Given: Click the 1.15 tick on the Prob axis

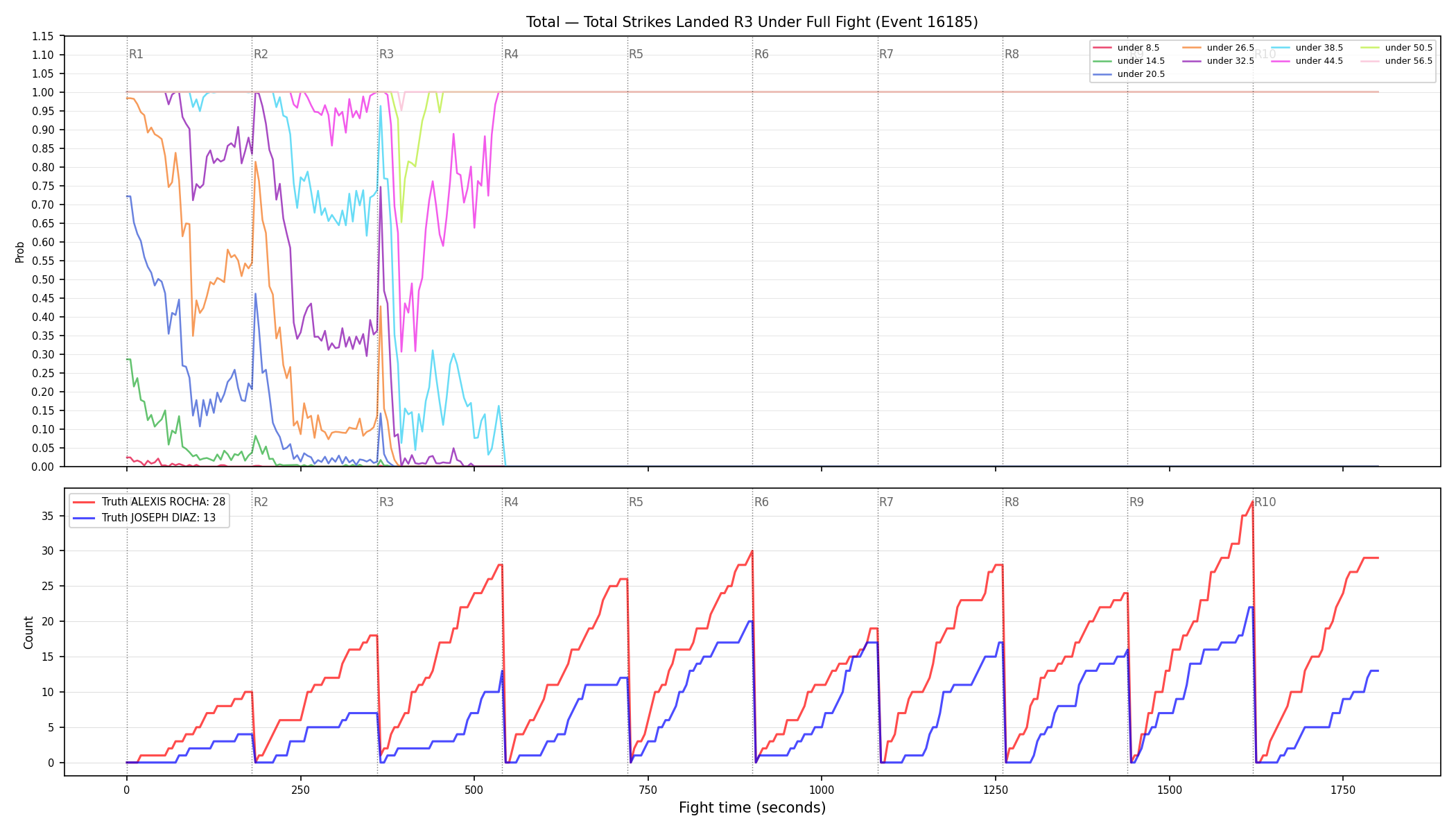Looking at the screenshot, I should click(43, 36).
